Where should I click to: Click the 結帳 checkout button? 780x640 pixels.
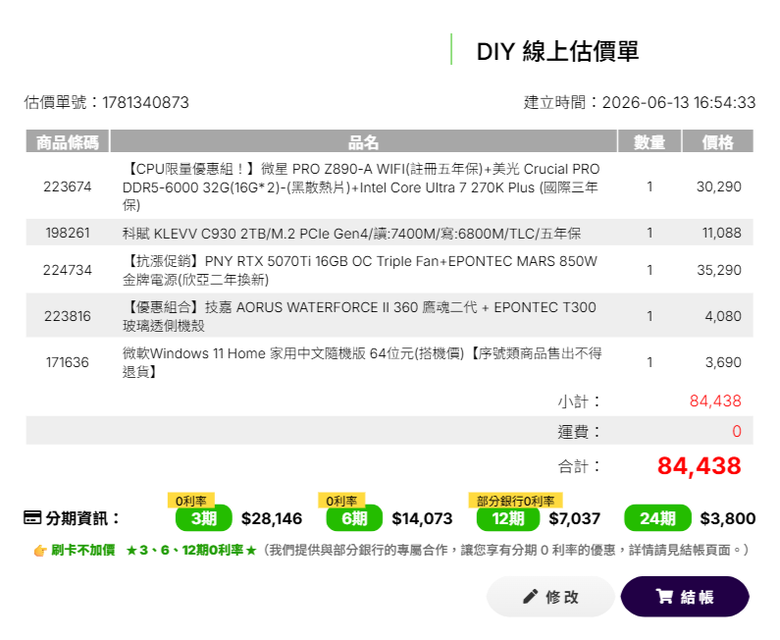(x=684, y=596)
